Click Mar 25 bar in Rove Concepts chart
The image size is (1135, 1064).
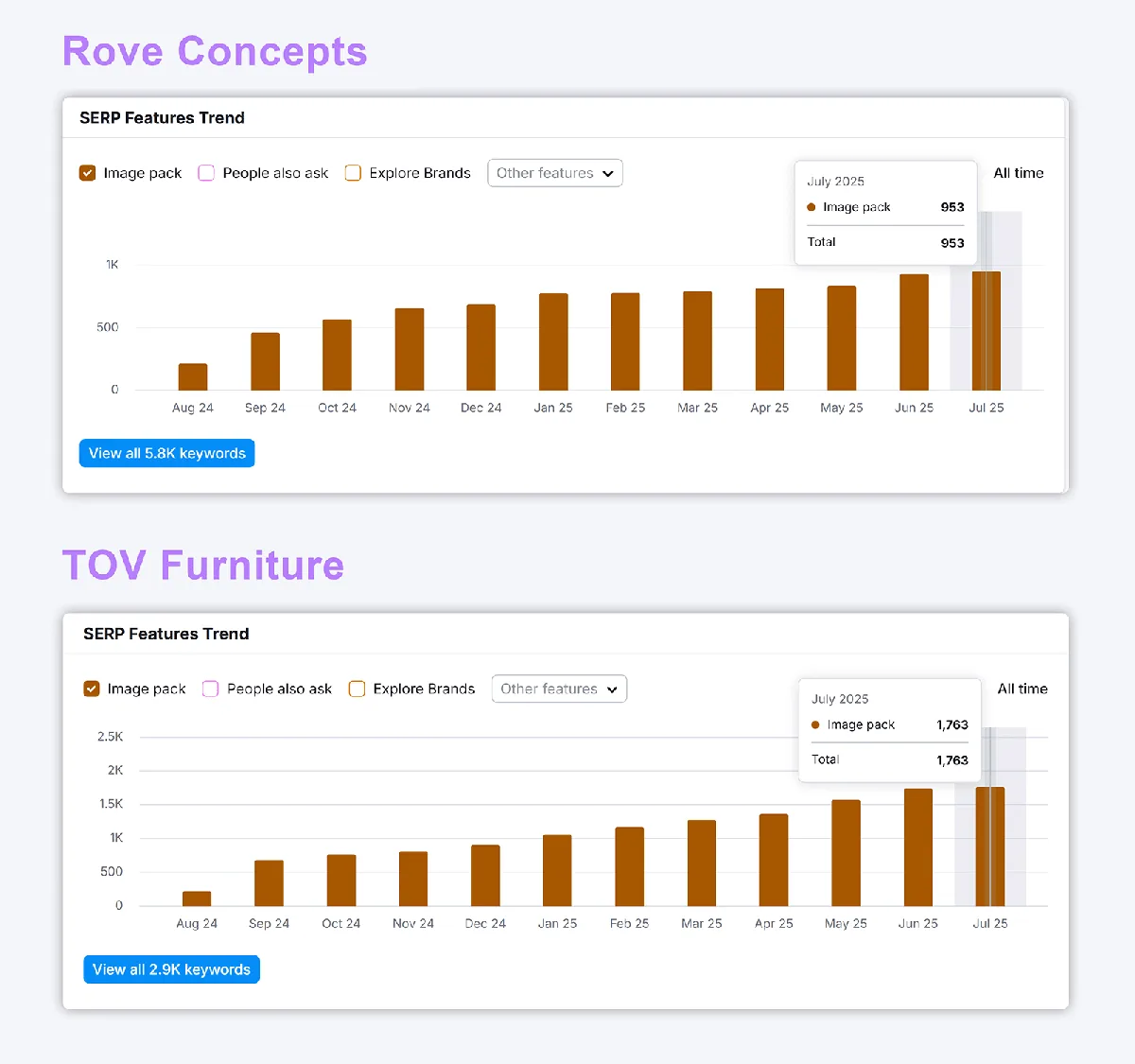[698, 340]
